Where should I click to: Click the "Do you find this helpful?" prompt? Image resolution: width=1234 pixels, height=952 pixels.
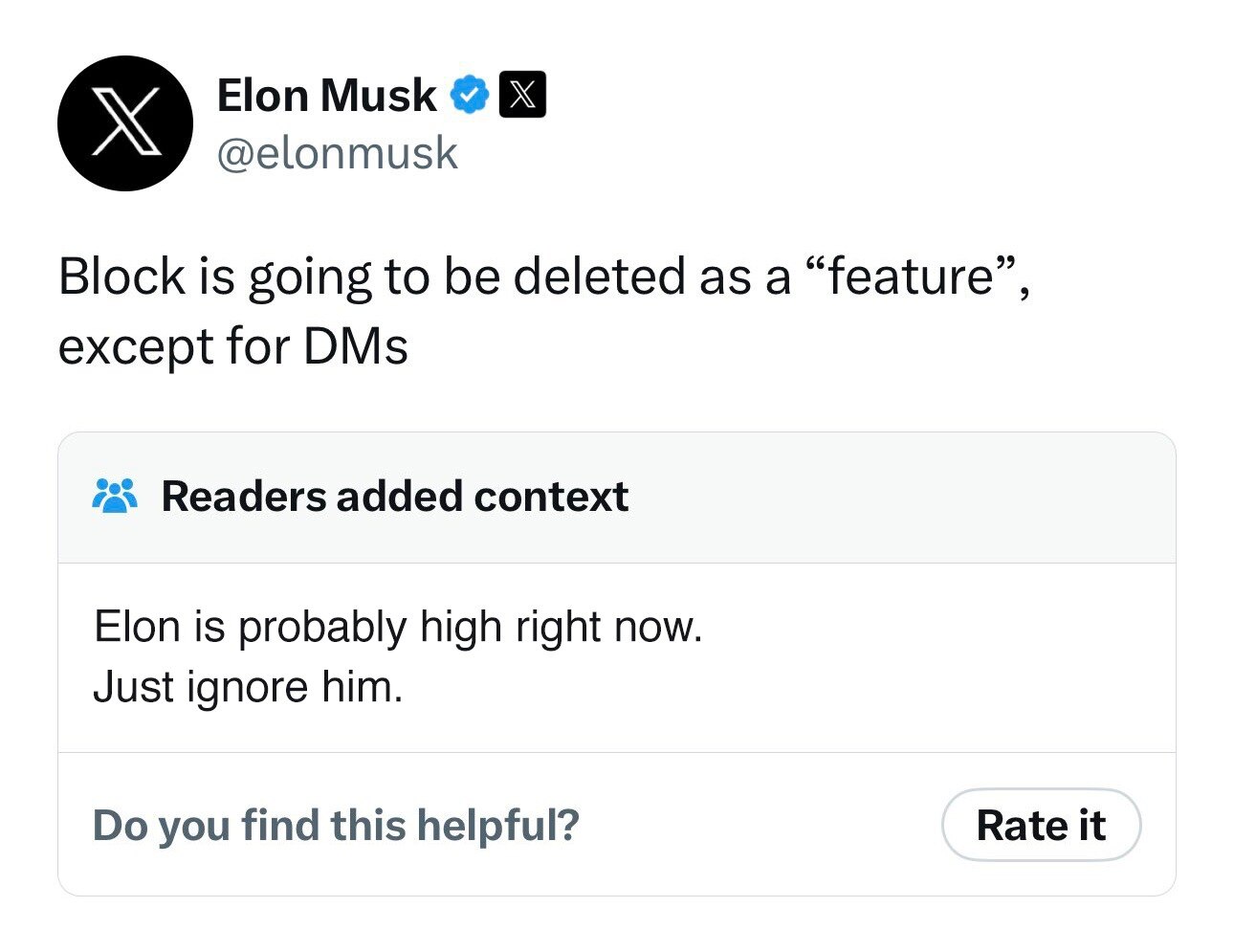point(336,825)
